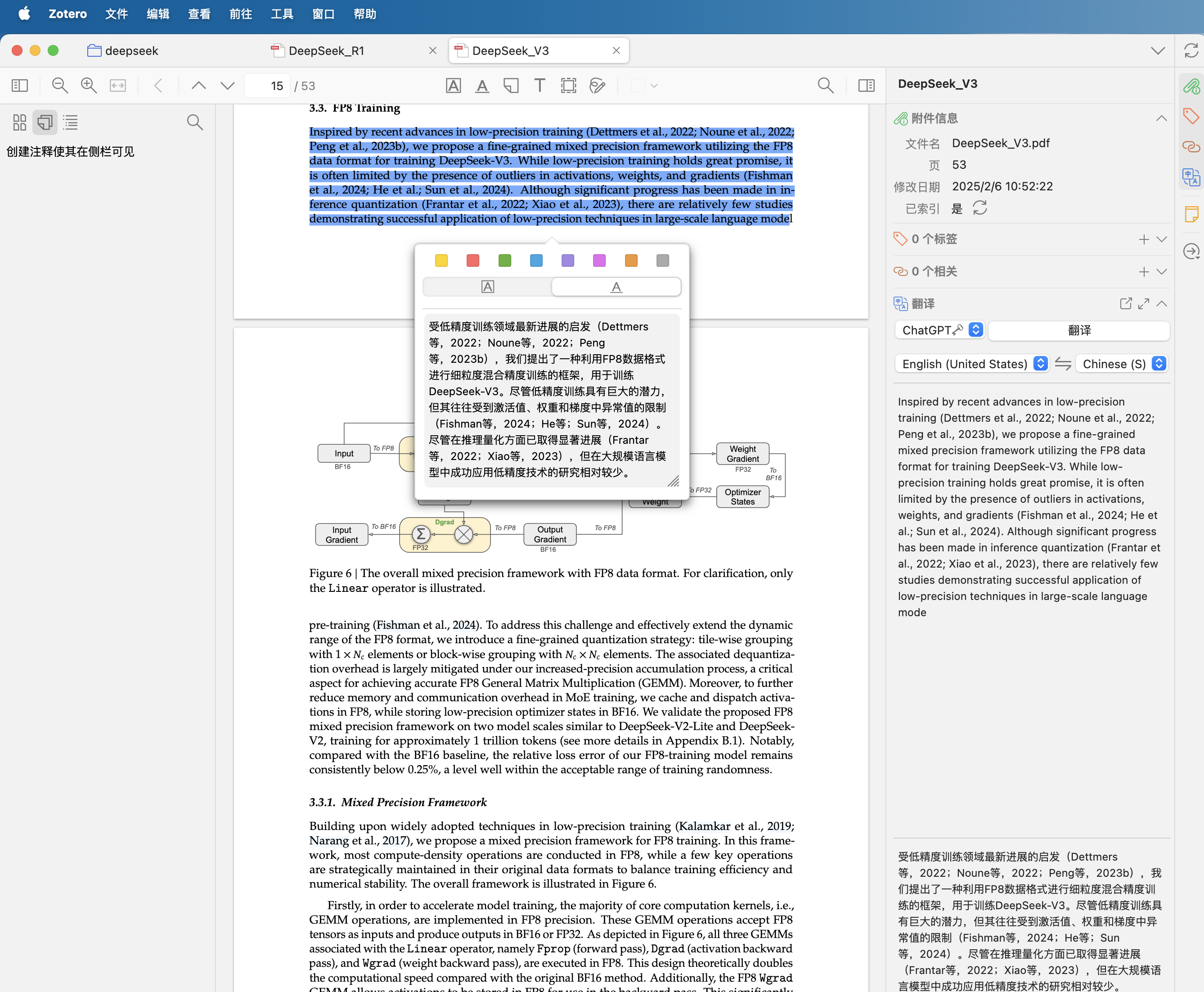Open the 工具 menu

point(282,14)
